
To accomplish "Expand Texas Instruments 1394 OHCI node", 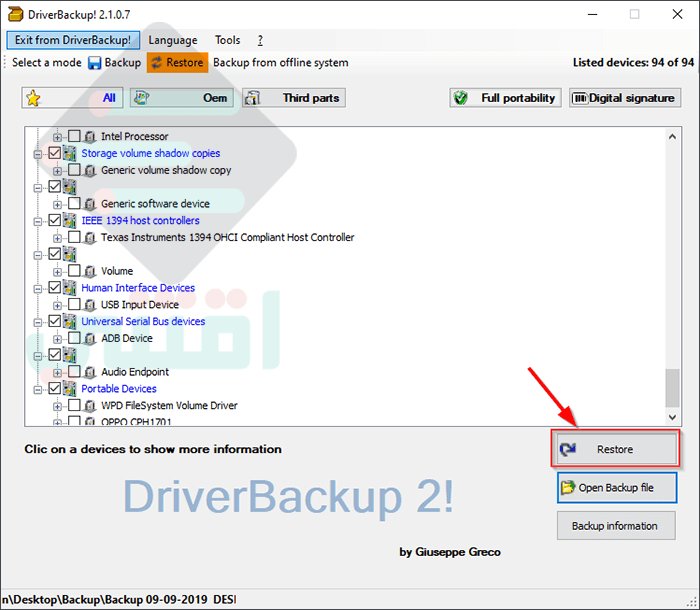I will tap(57, 238).
